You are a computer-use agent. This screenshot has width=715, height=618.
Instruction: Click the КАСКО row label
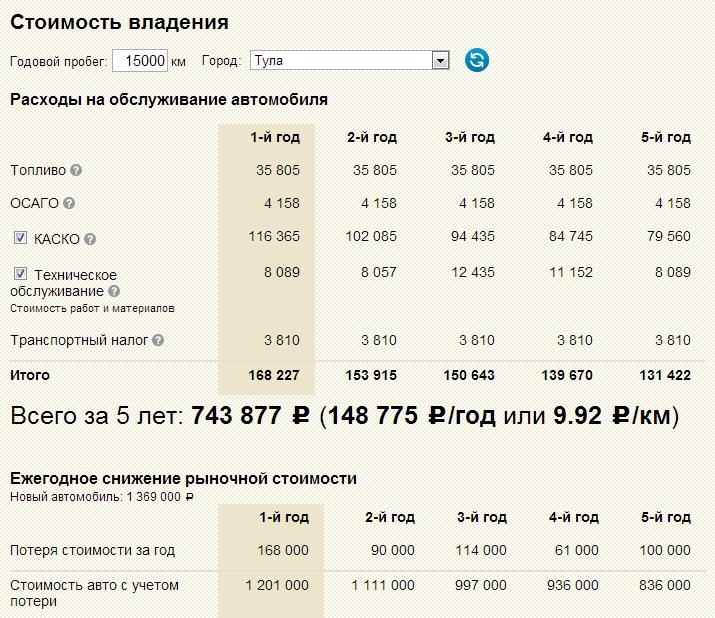coord(57,239)
